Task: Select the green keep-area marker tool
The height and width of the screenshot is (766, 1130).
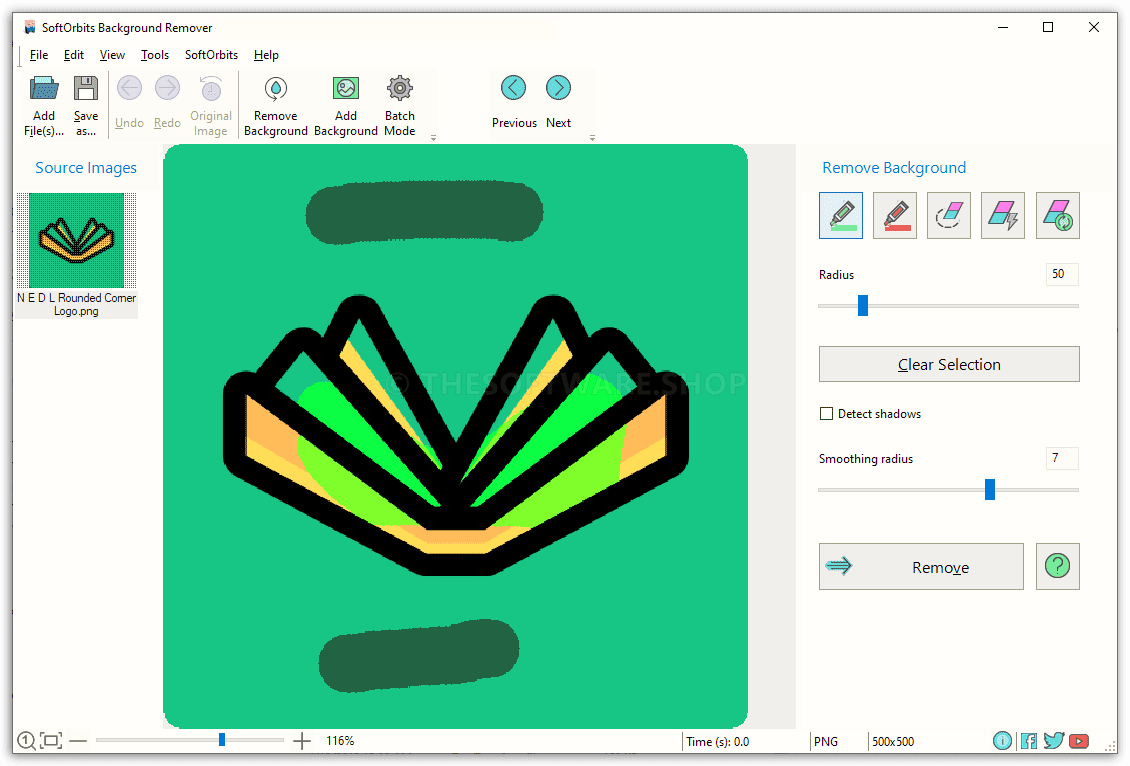Action: [841, 215]
